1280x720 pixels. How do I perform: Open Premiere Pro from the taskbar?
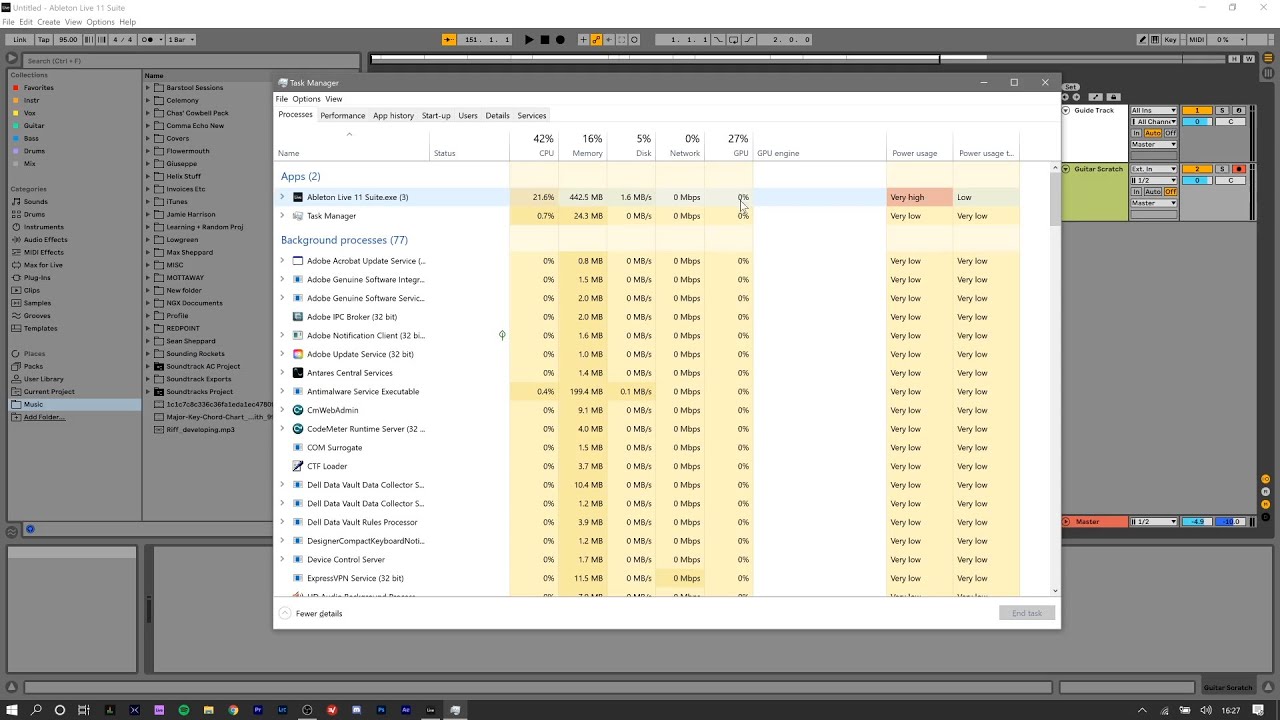pos(258,710)
